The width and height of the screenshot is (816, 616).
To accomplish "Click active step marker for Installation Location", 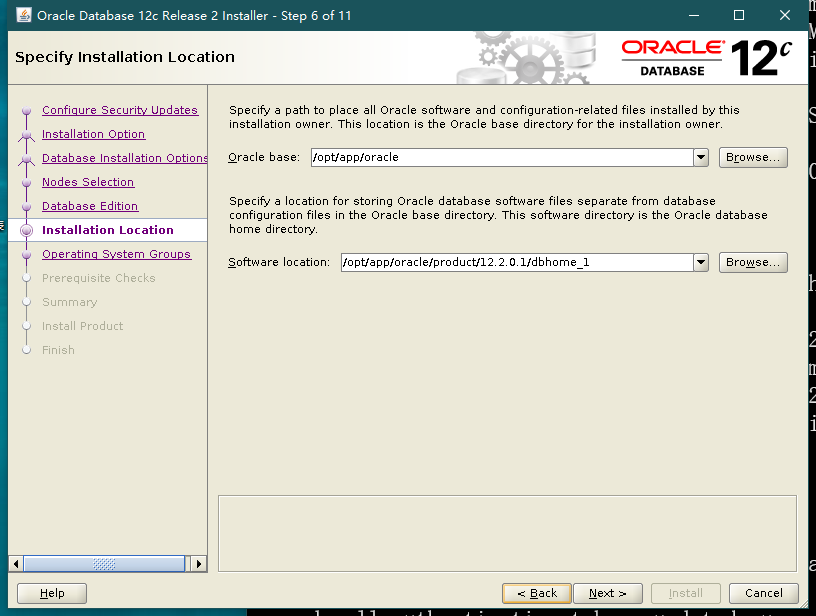I will [27, 230].
